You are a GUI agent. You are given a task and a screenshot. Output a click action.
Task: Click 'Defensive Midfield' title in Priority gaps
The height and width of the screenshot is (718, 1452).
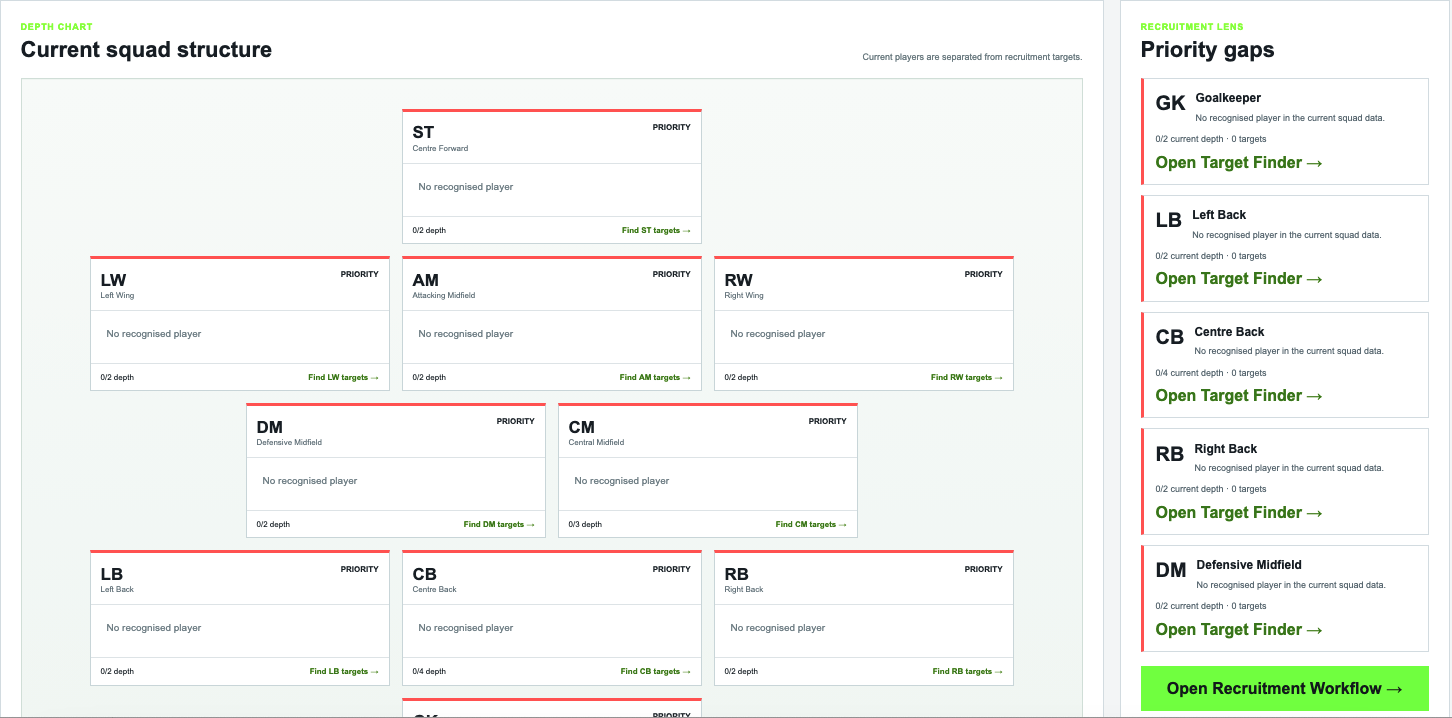pyautogui.click(x=1249, y=565)
